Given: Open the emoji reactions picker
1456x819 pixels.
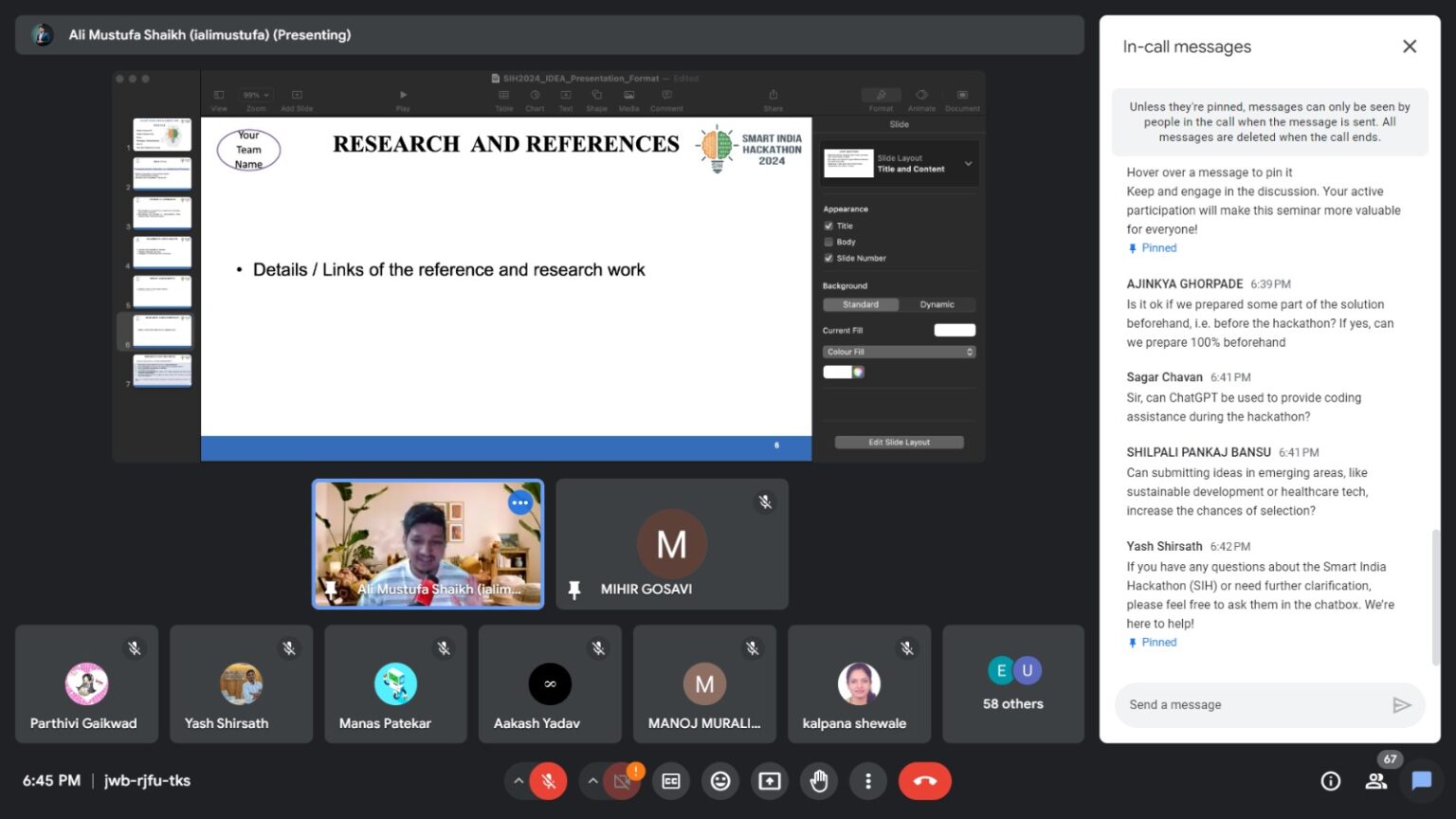Looking at the screenshot, I should 720,781.
